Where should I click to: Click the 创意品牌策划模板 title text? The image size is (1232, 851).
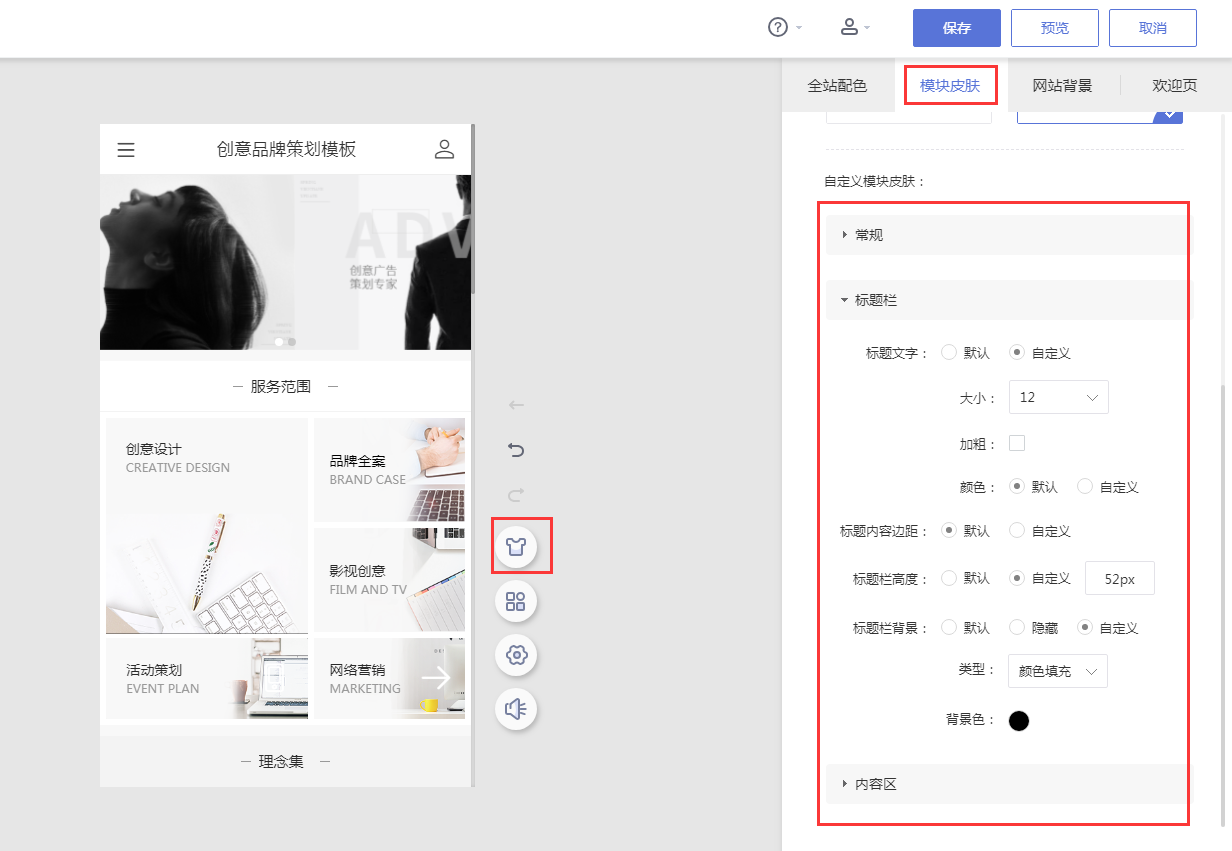point(286,150)
